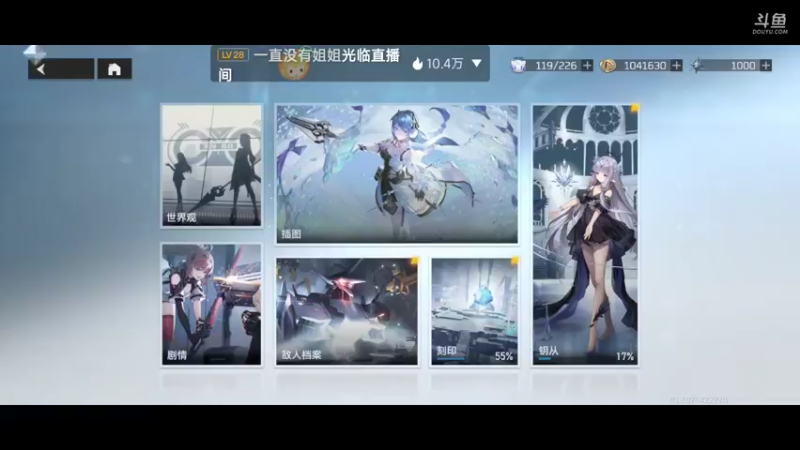Expand the stream title dropdown arrow
Image resolution: width=800 pixels, height=450 pixels.
tap(477, 63)
